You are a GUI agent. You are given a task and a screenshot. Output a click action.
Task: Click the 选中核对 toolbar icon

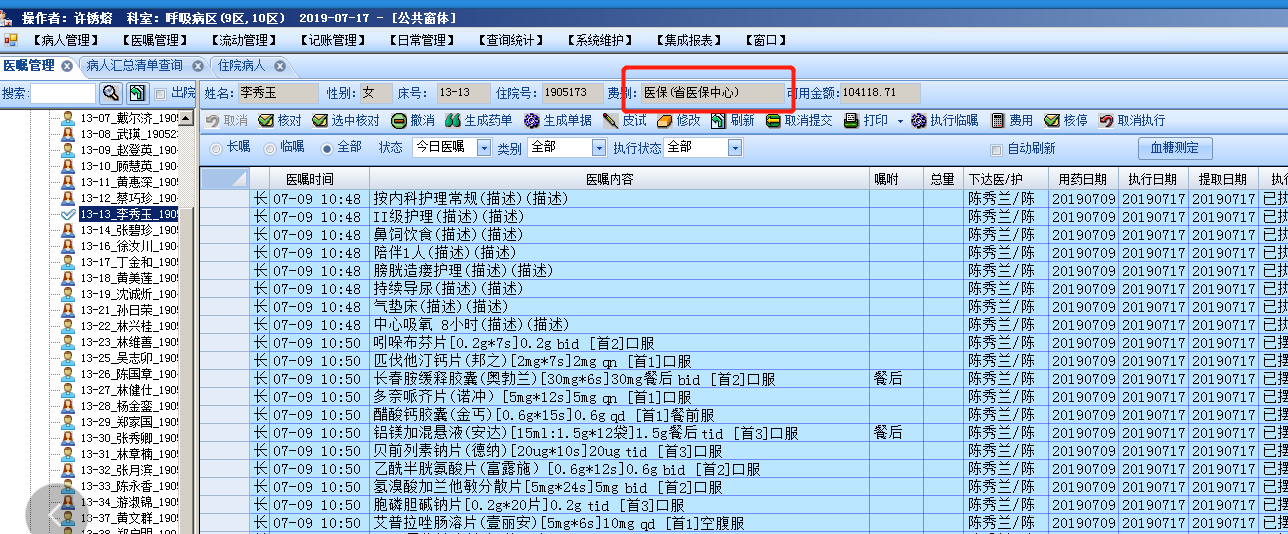[320, 121]
